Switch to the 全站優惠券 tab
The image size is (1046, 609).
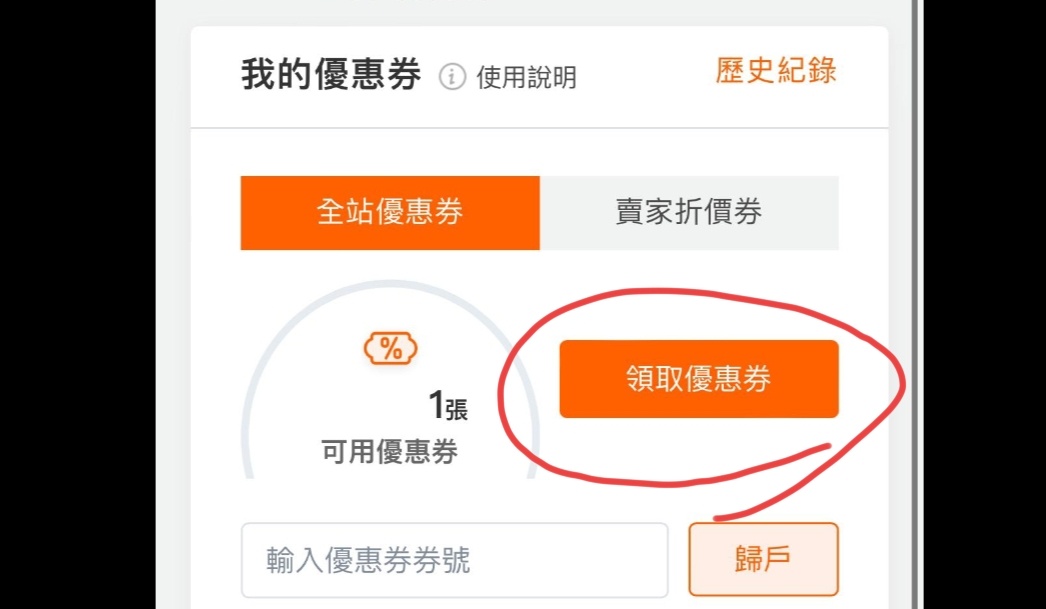390,213
